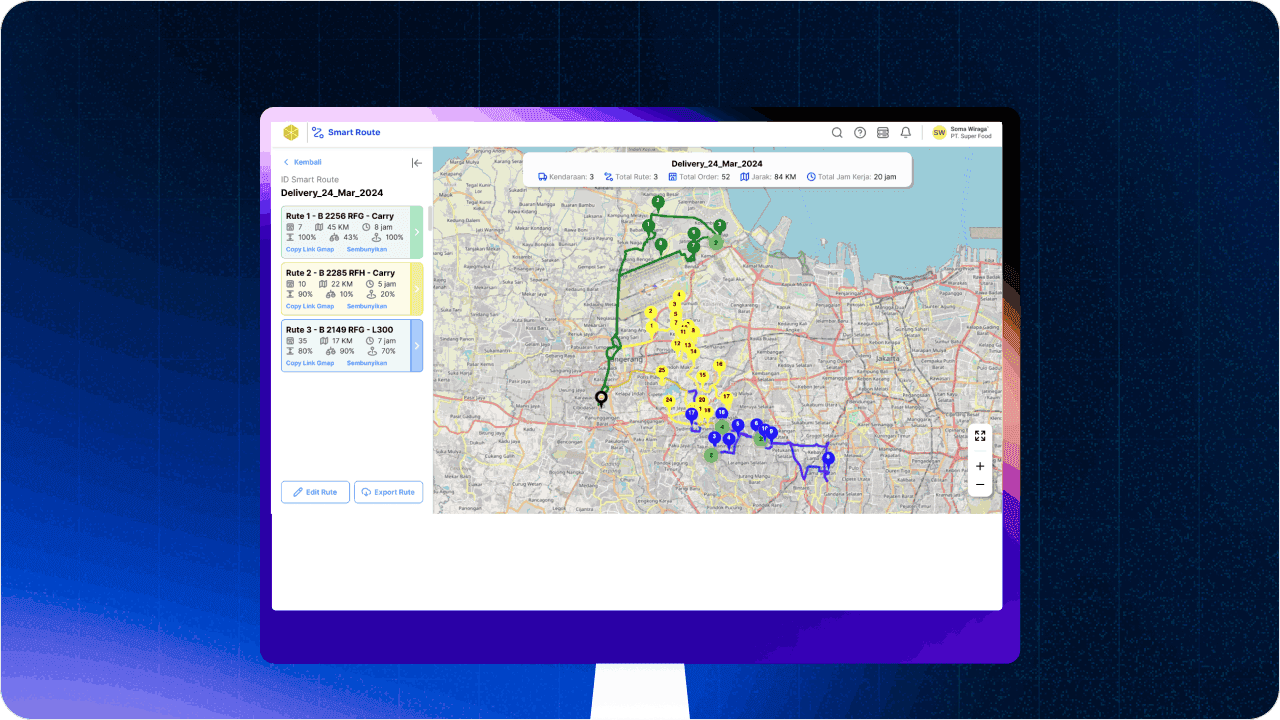Expand Rute 2 yellow chevron

pos(417,289)
